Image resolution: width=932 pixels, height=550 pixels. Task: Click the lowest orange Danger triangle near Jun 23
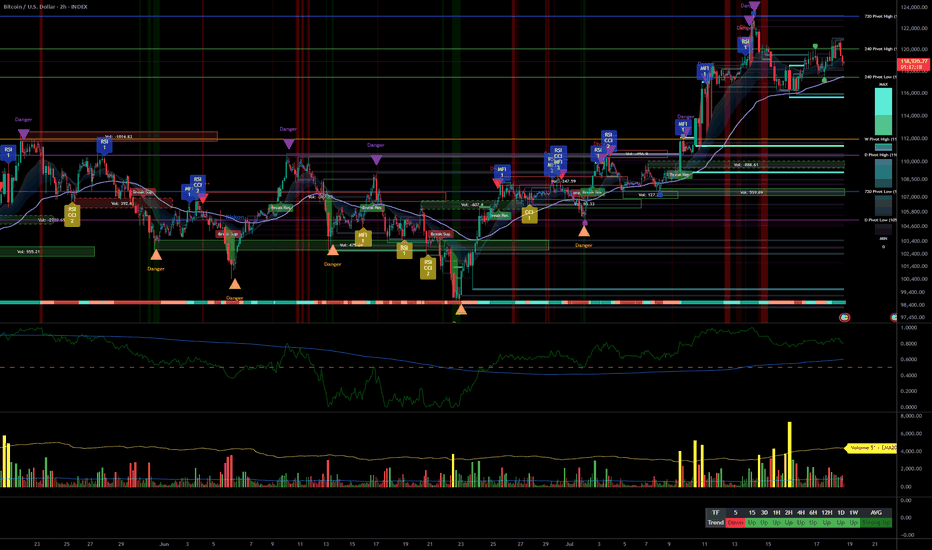click(x=461, y=309)
